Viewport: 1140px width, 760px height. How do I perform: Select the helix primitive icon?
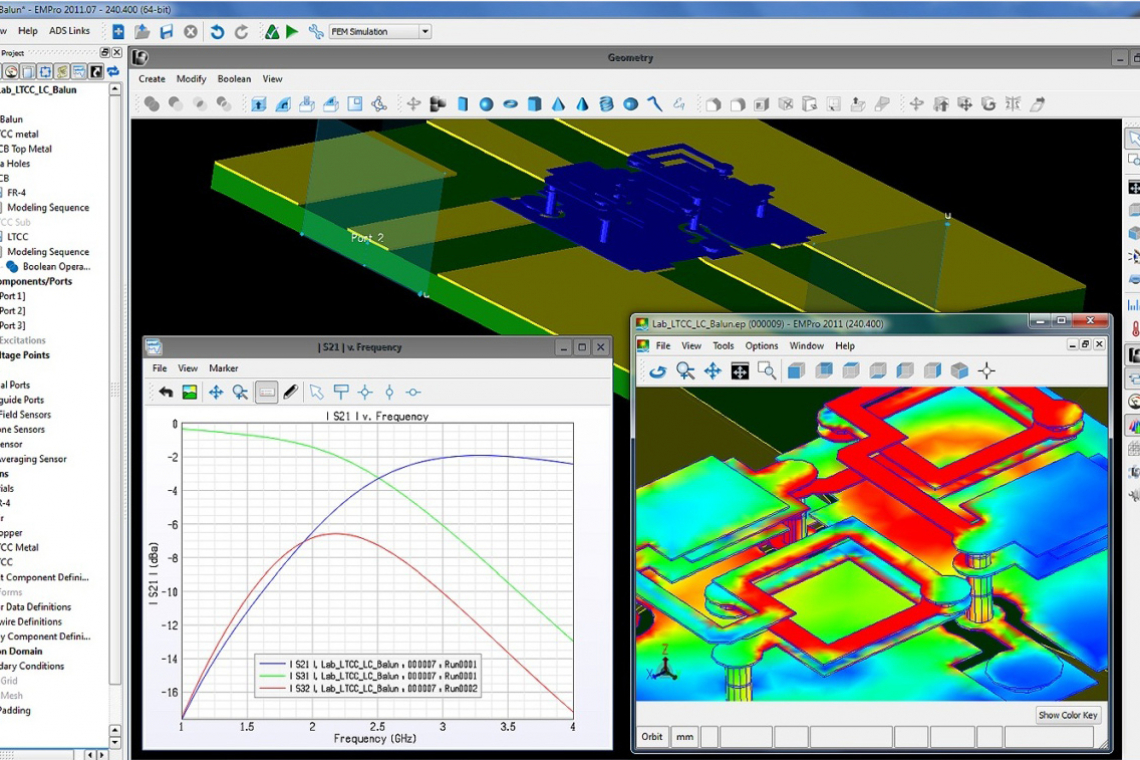click(606, 104)
